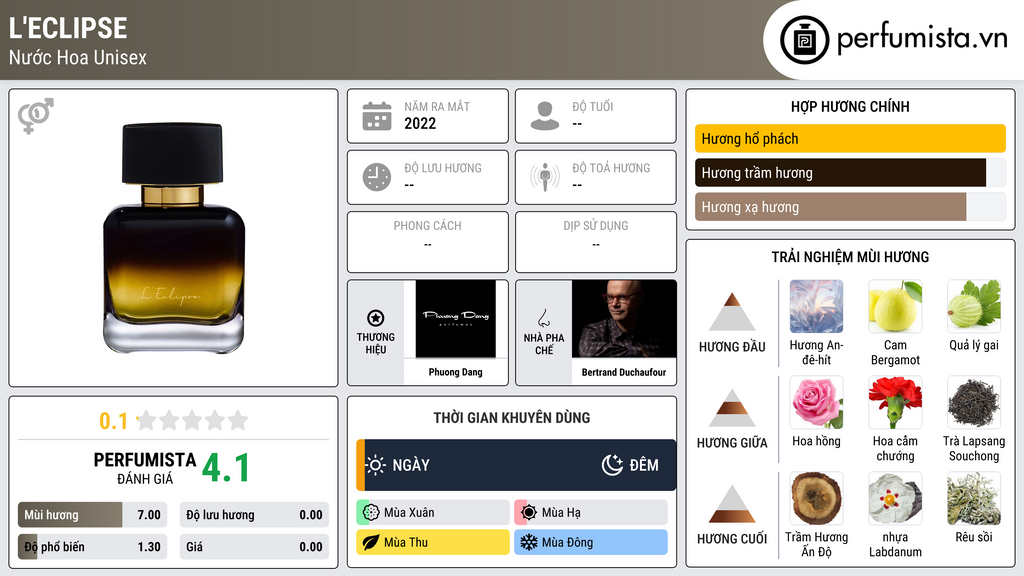Click the snowflake icon for Mùa Đông

click(x=529, y=542)
